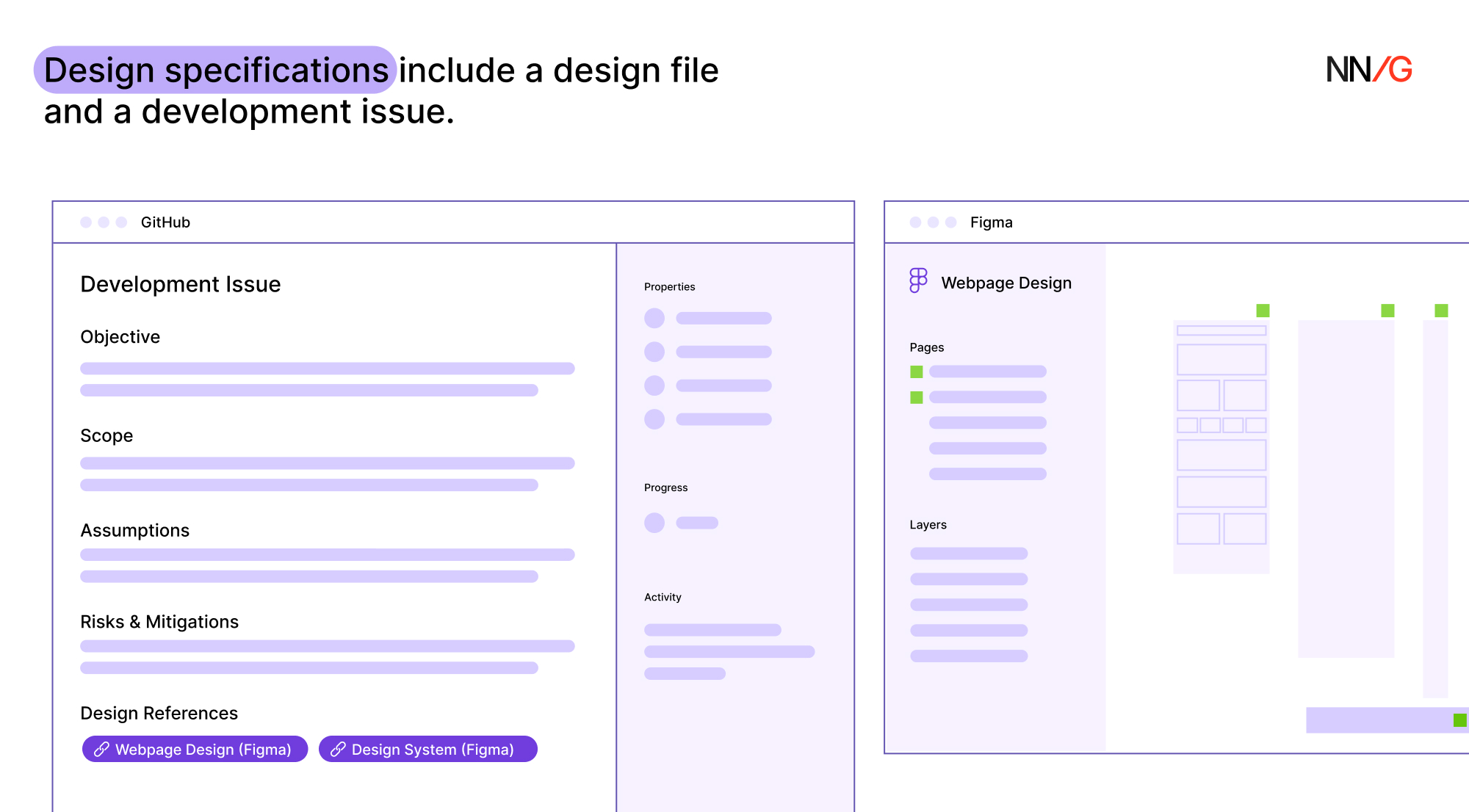The width and height of the screenshot is (1469, 812).
Task: Click second green square under Pages
Action: (x=916, y=397)
